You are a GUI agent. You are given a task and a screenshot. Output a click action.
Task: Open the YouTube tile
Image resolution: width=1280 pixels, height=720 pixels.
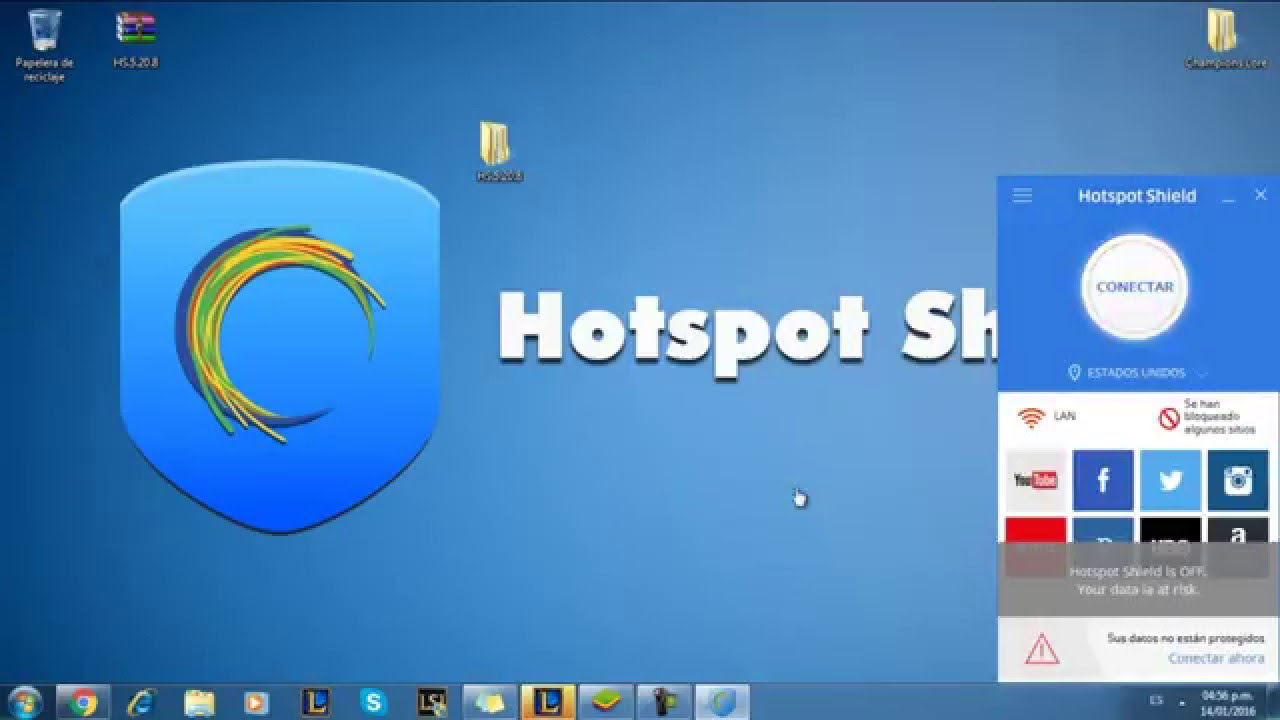[1035, 480]
